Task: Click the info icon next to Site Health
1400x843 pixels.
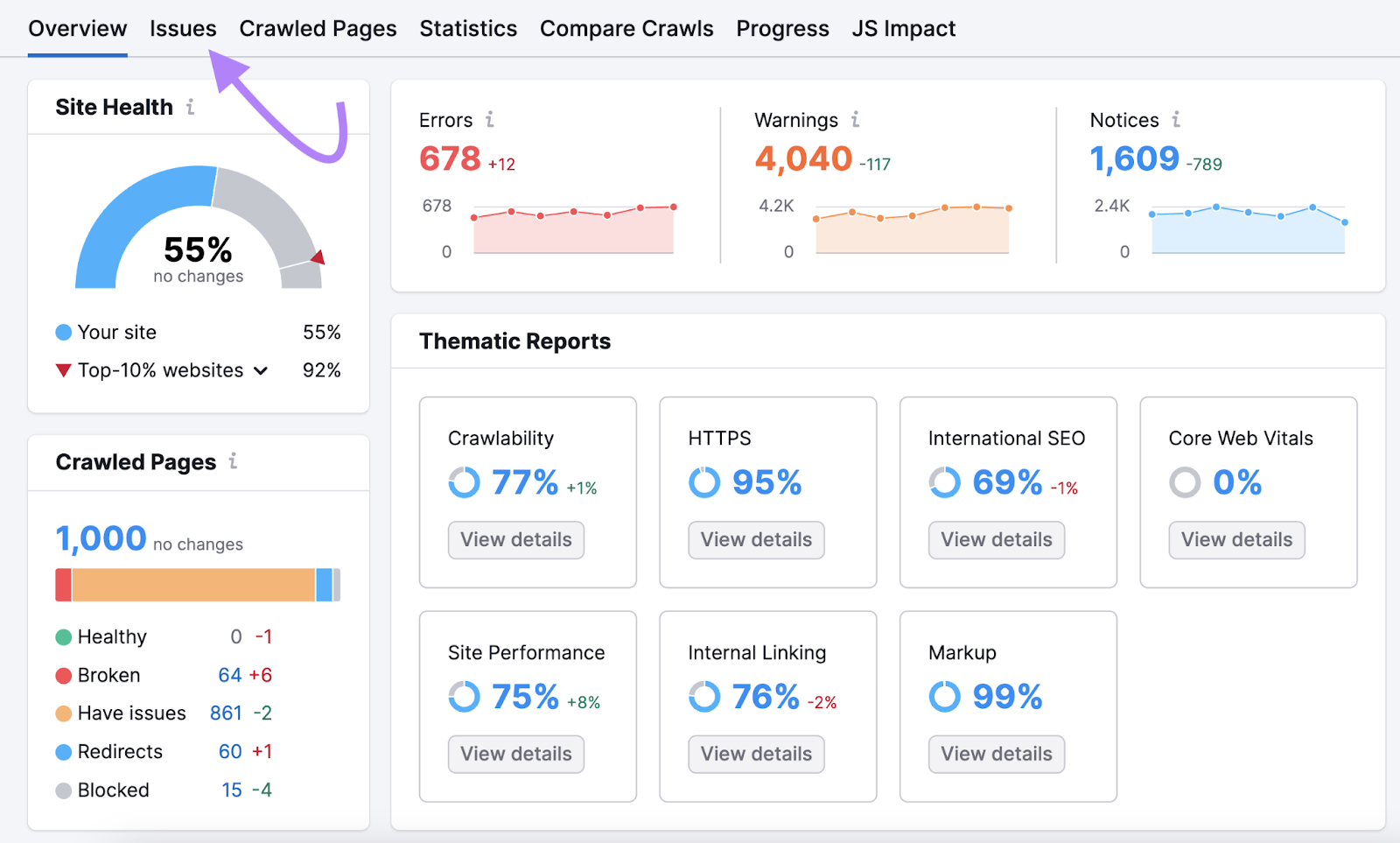Action: 190,107
